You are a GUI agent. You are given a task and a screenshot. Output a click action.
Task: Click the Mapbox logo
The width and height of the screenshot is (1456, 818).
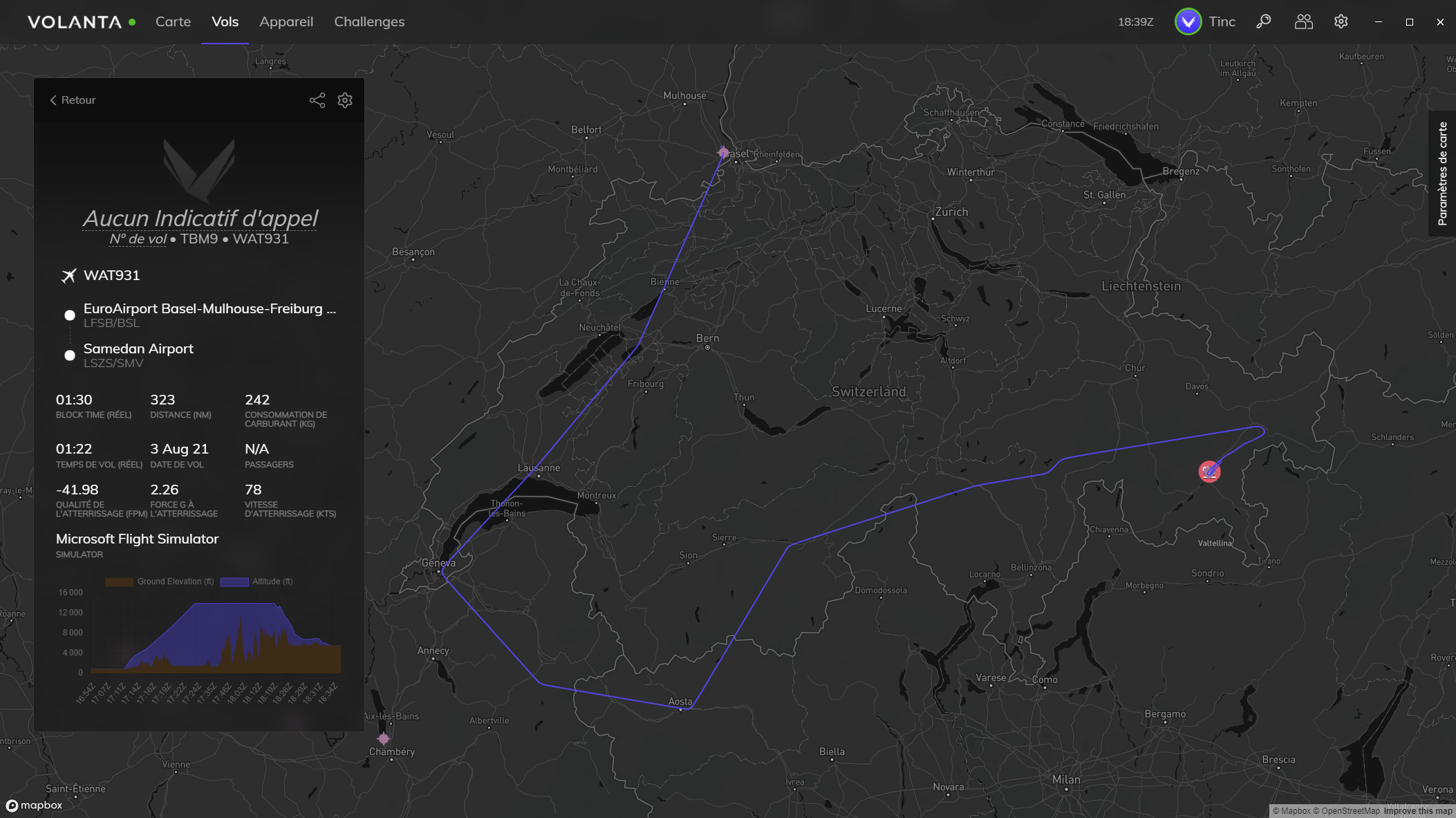point(35,806)
